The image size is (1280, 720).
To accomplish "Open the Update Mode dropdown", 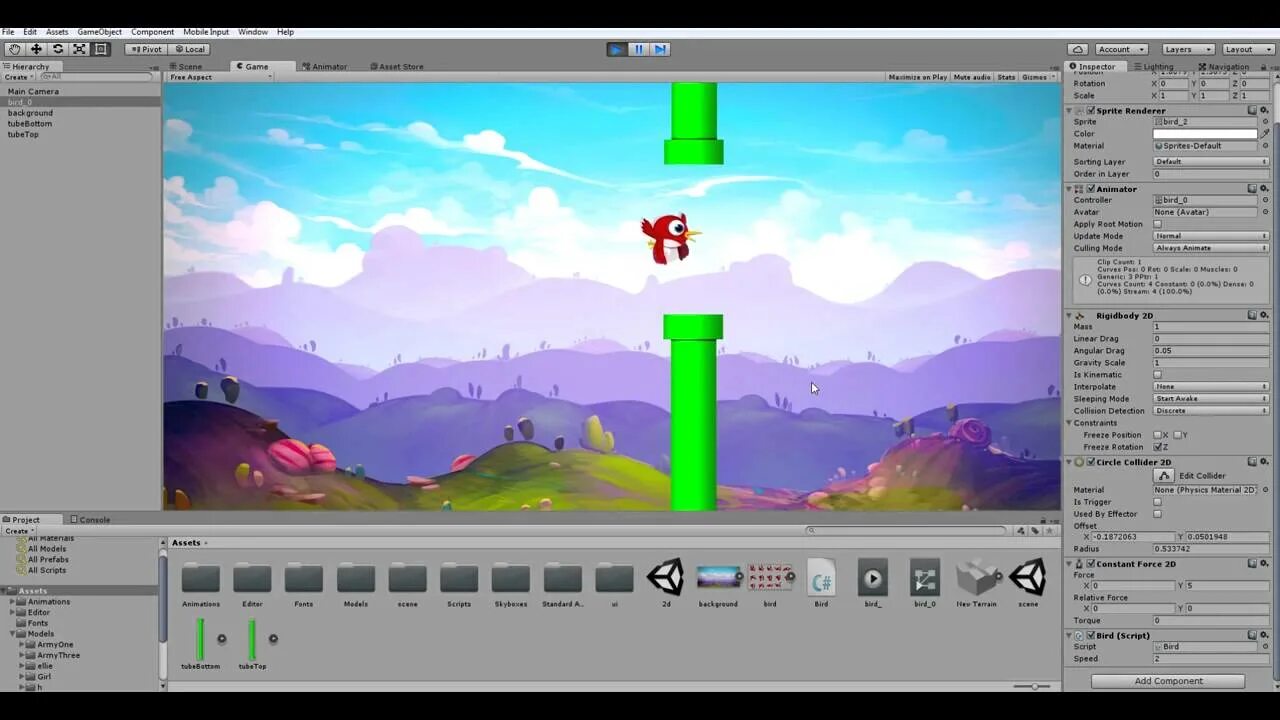I will click(x=1211, y=236).
